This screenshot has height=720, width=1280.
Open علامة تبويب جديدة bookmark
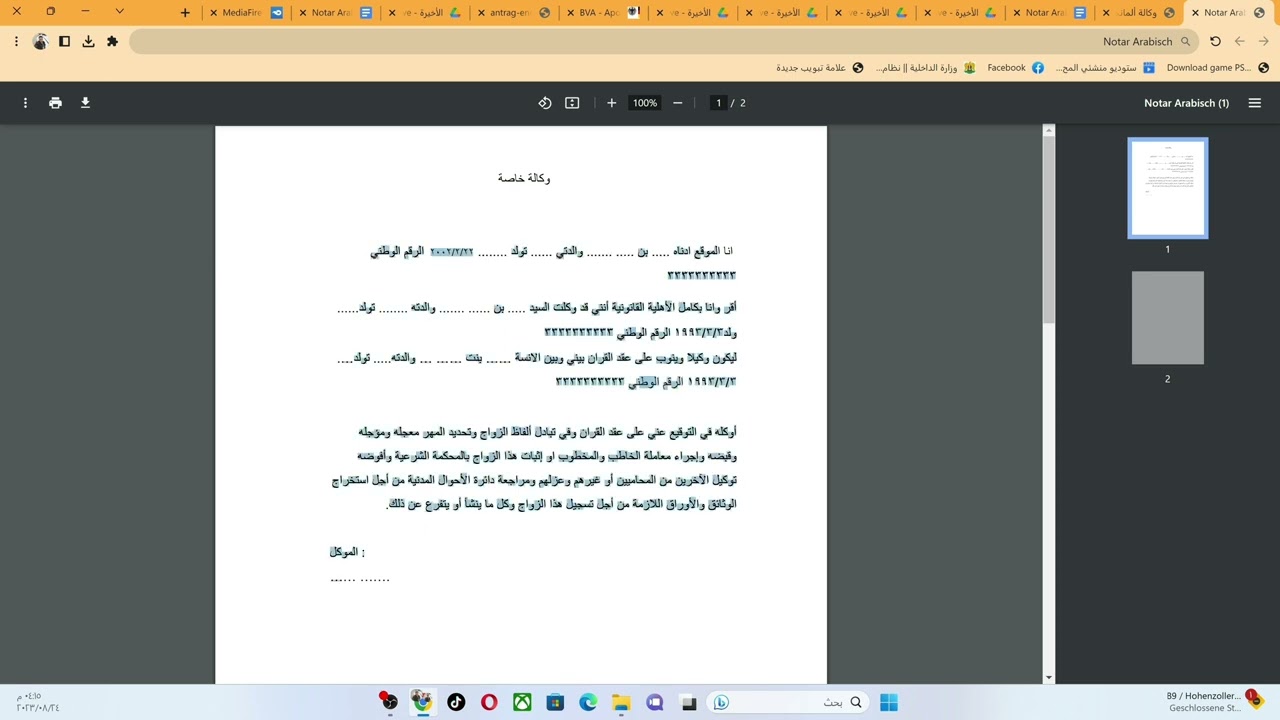click(820, 68)
